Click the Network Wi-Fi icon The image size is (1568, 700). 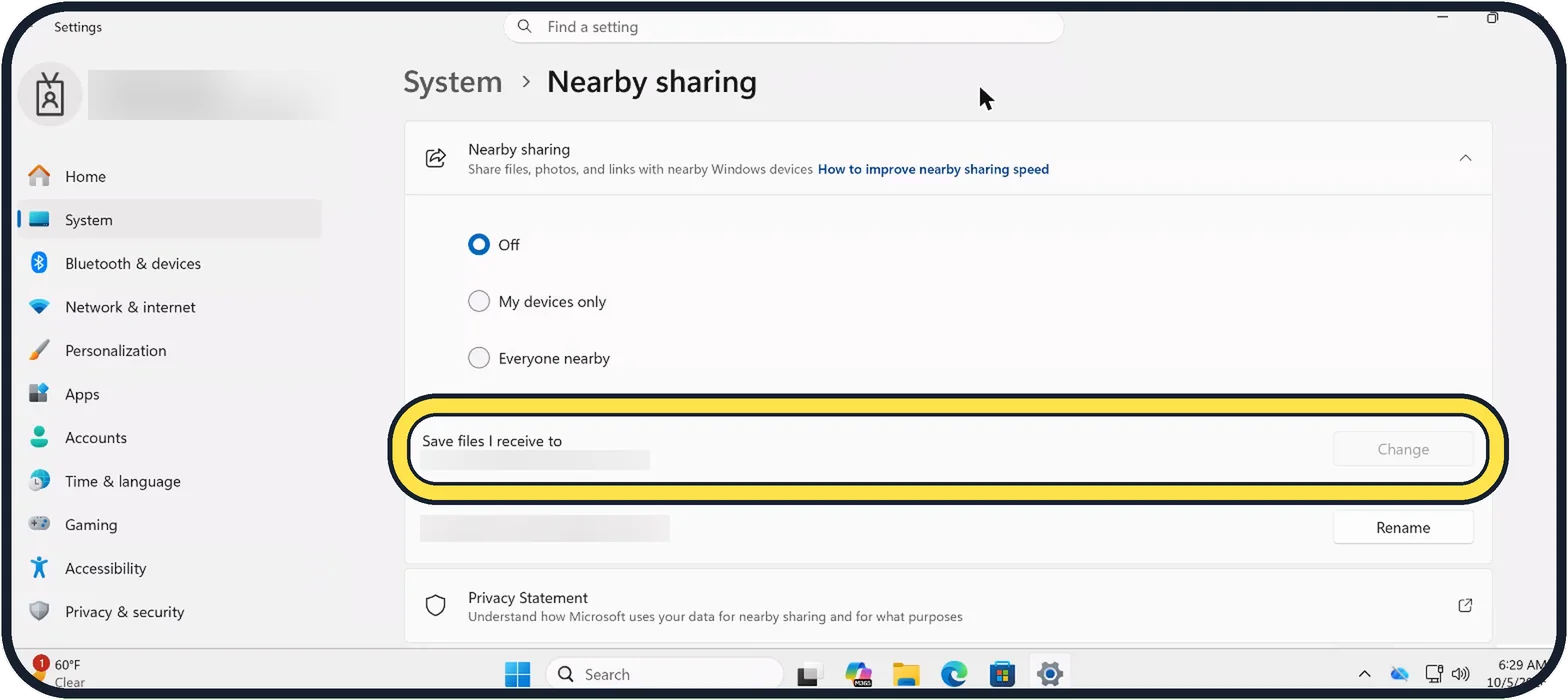pyautogui.click(x=39, y=307)
